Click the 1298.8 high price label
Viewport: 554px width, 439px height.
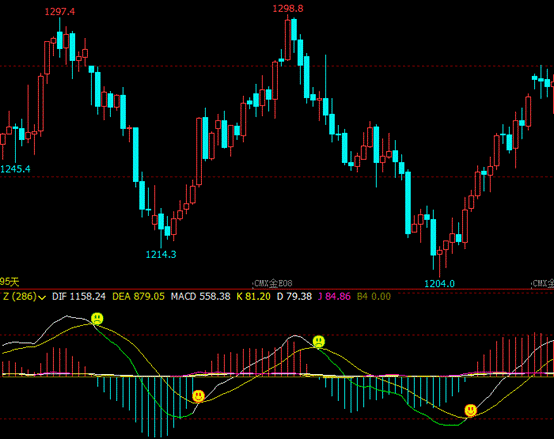tap(288, 8)
